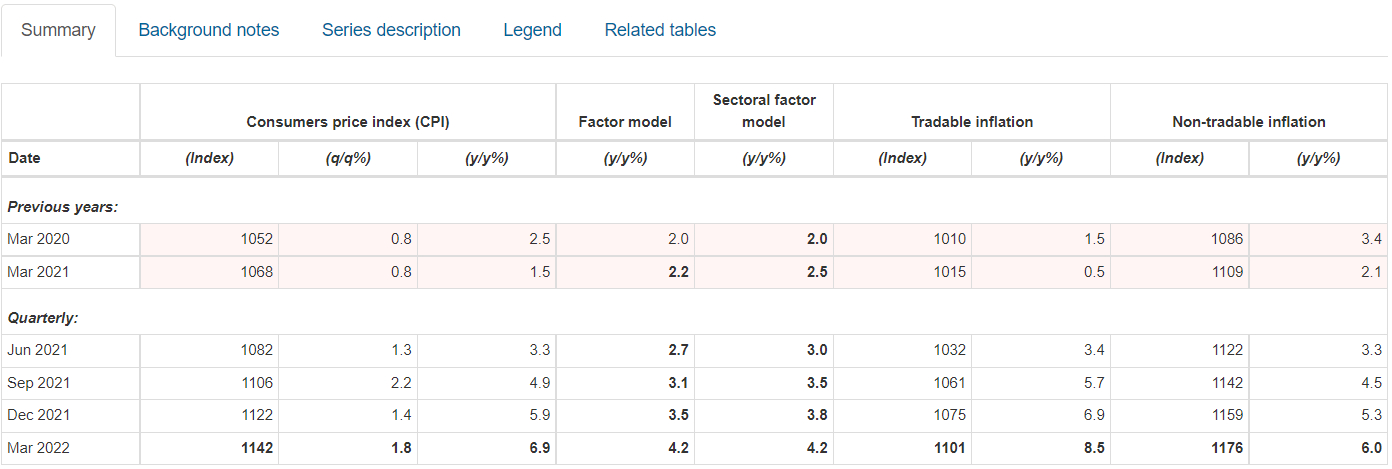The image size is (1392, 469).
Task: Select the Dec 2021 row label
Action: click(38, 415)
